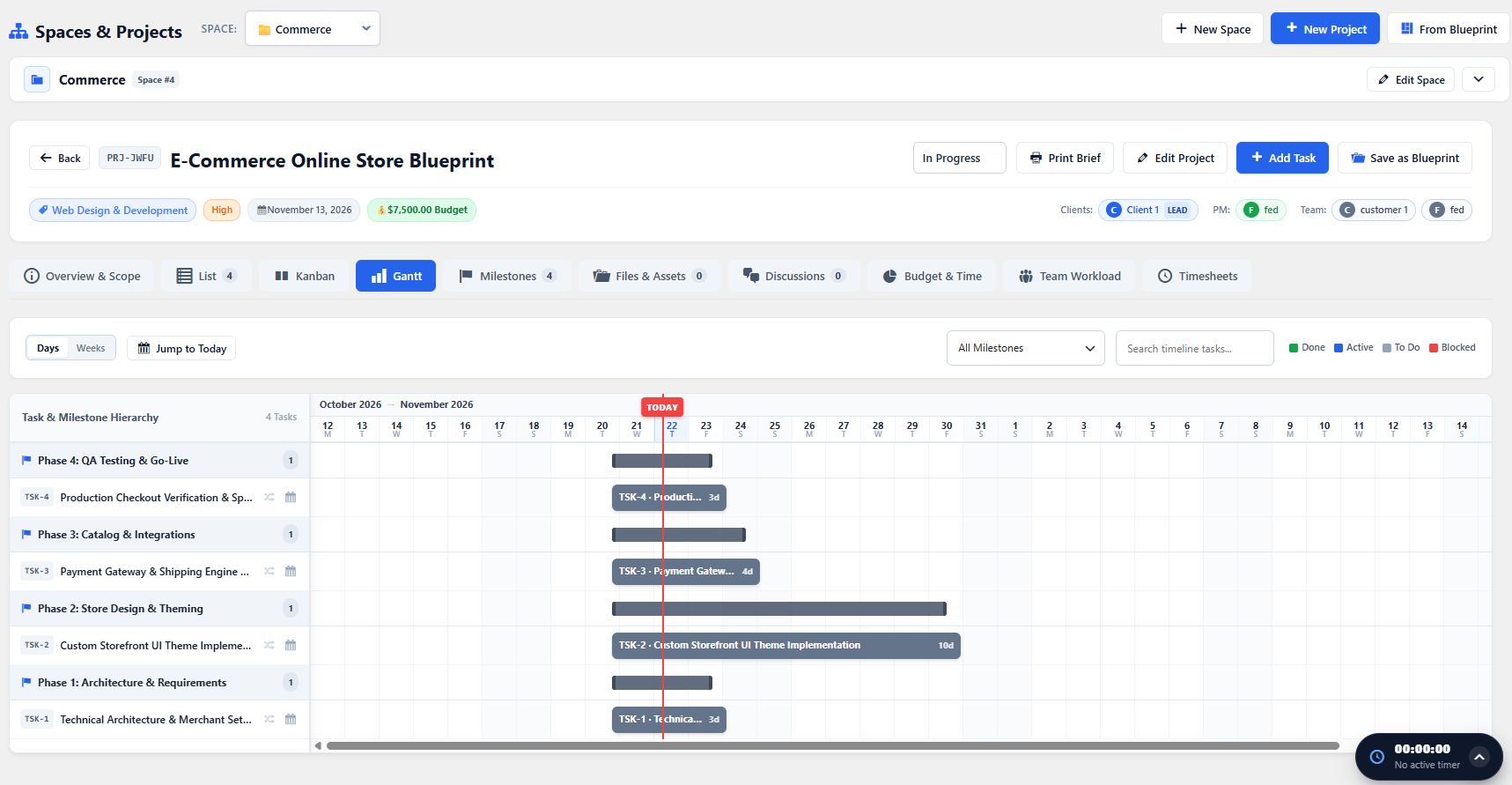Click the shuffle dependency icon for TSK-1

(269, 719)
